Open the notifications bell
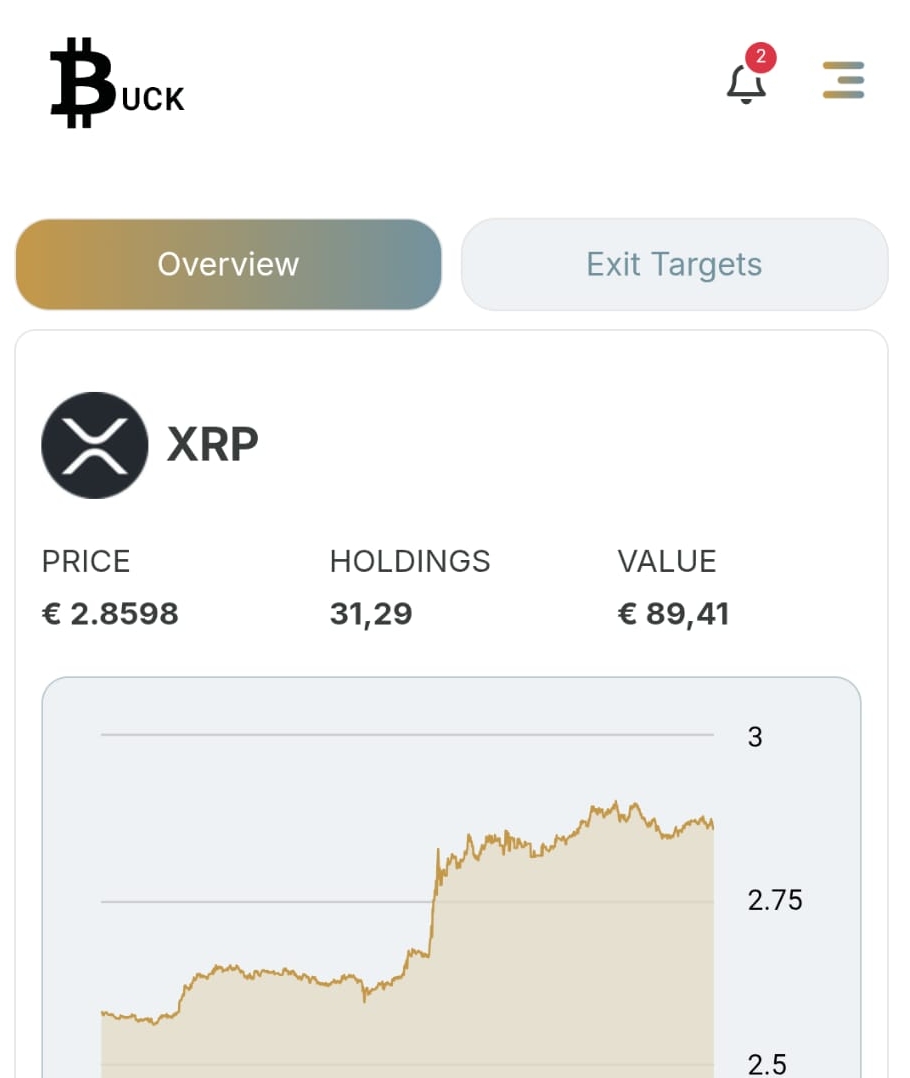The image size is (910, 1078). tap(746, 84)
